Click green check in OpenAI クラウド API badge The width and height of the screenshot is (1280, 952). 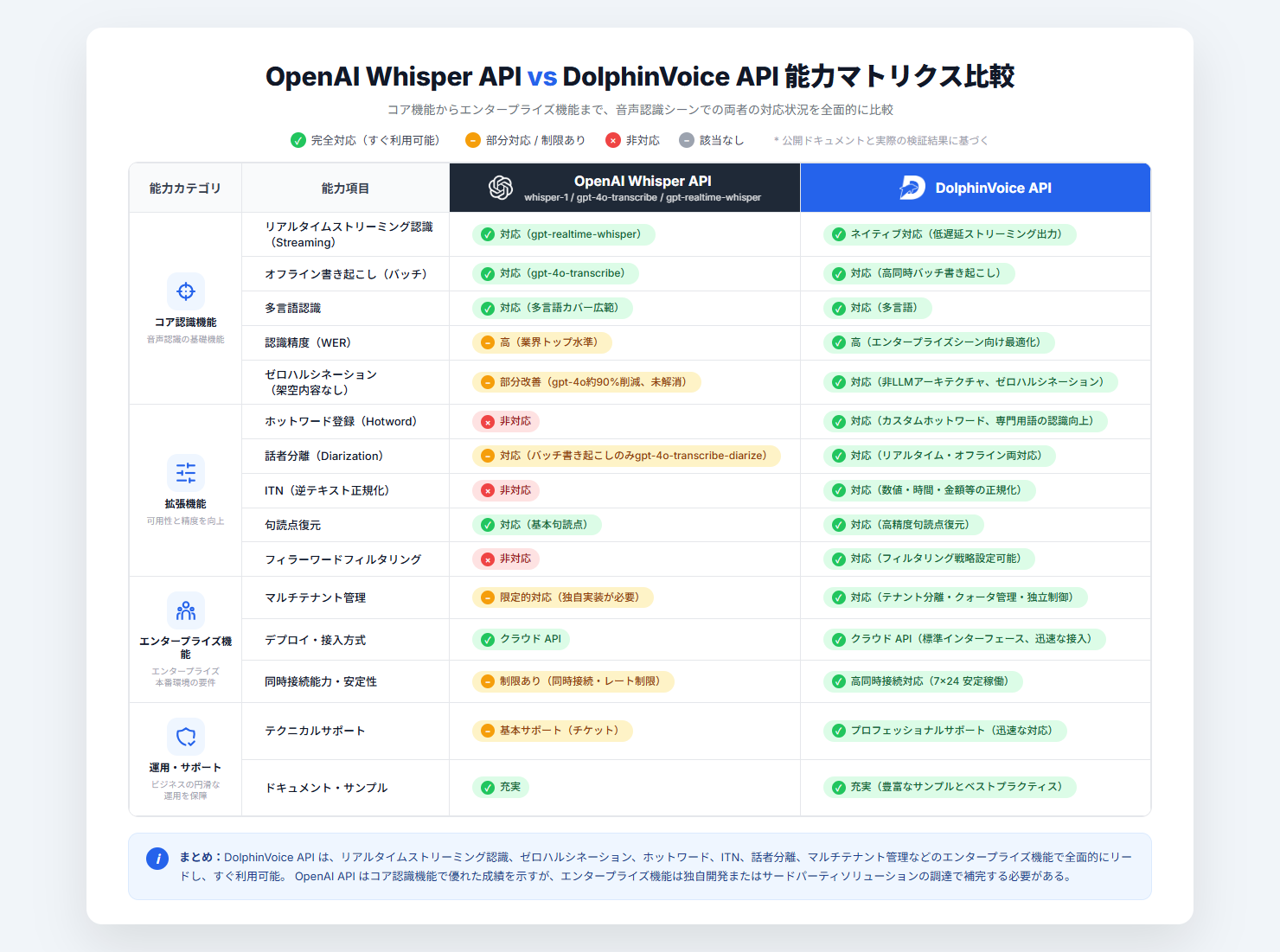pyautogui.click(x=488, y=640)
